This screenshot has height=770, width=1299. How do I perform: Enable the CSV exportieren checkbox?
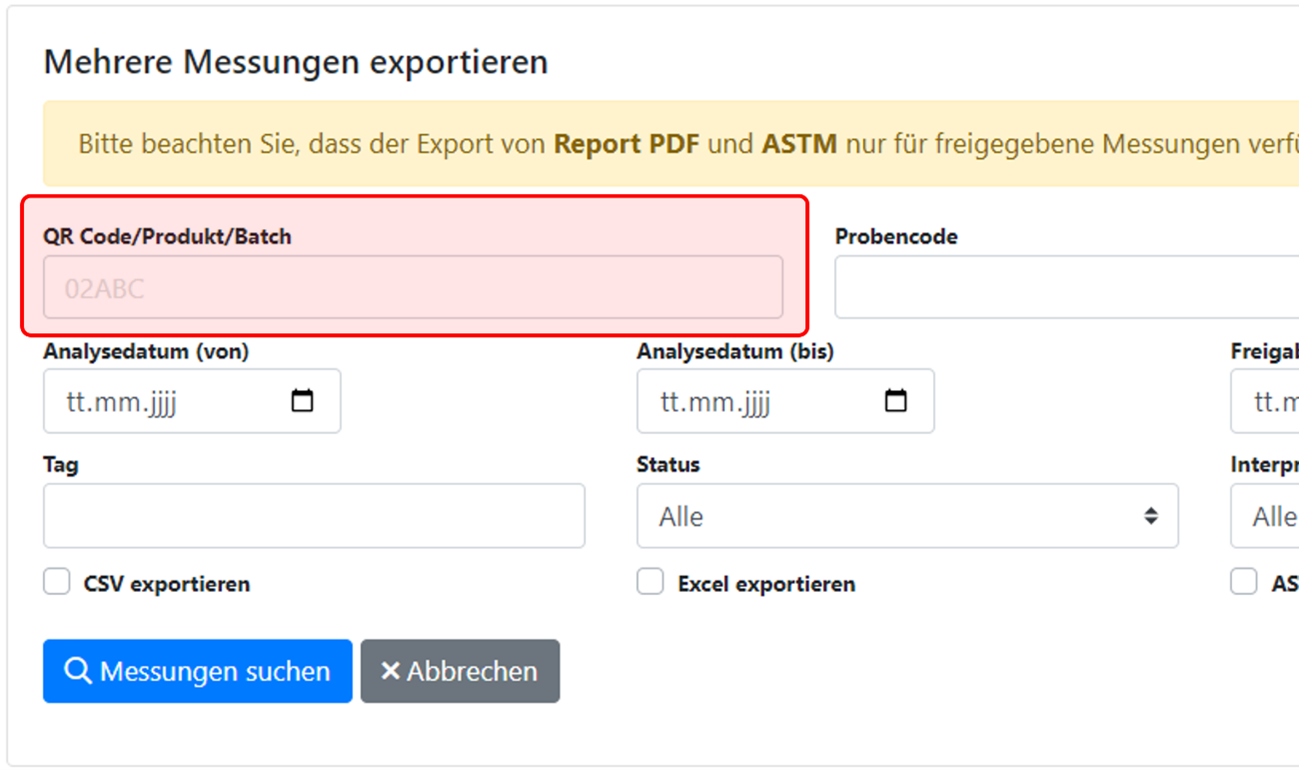[x=57, y=582]
